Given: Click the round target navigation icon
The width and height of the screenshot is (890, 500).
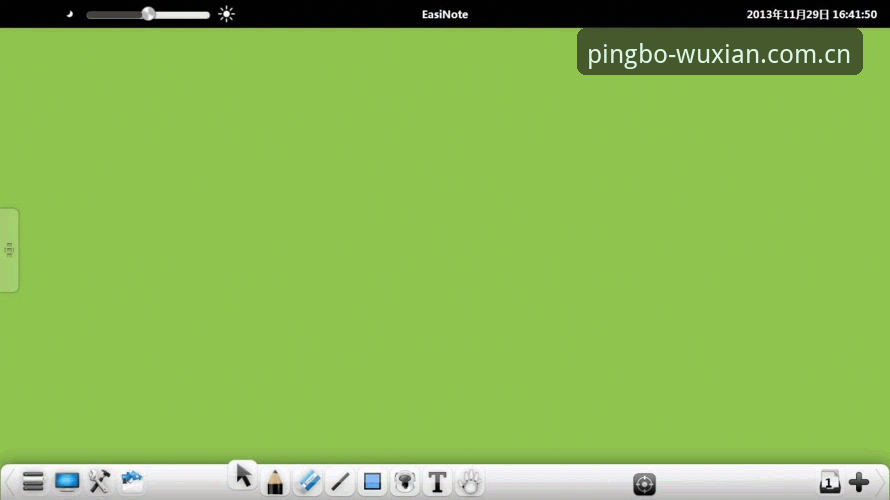Looking at the screenshot, I should [644, 484].
